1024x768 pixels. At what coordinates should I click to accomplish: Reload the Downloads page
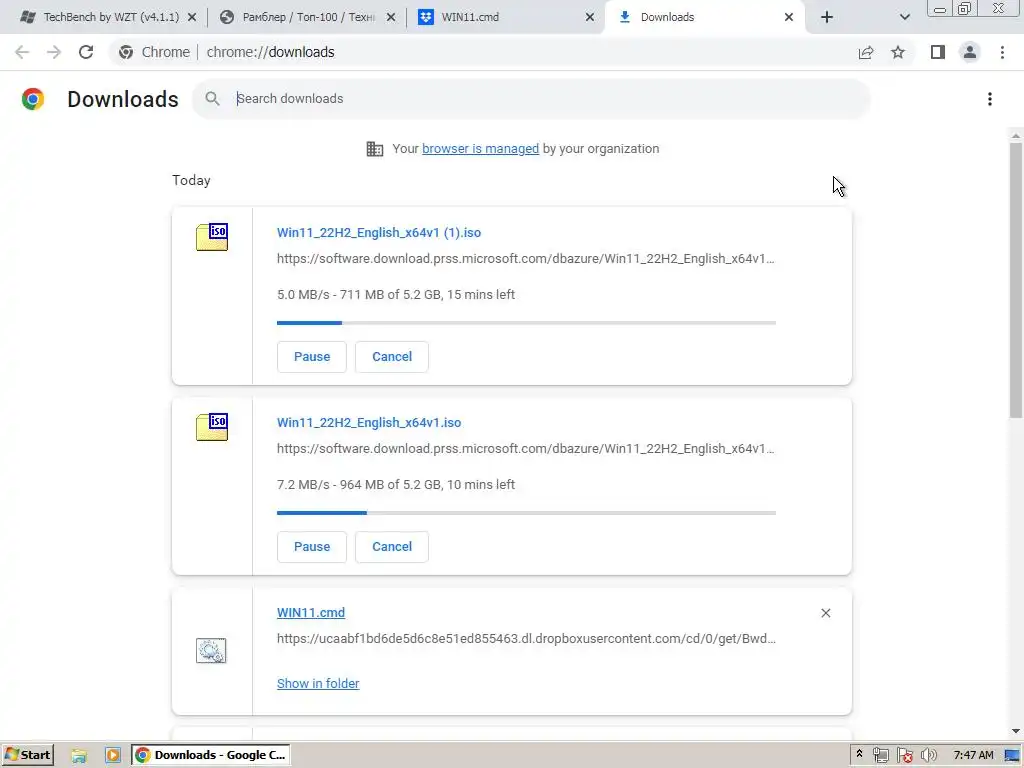[x=86, y=52]
